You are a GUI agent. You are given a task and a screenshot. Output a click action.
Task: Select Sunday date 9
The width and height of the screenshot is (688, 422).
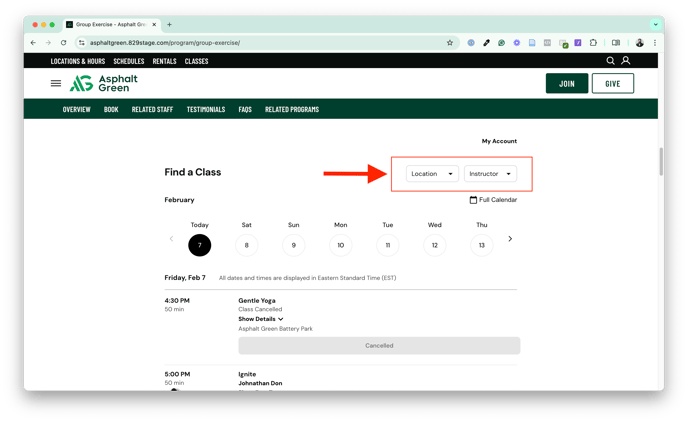(294, 245)
